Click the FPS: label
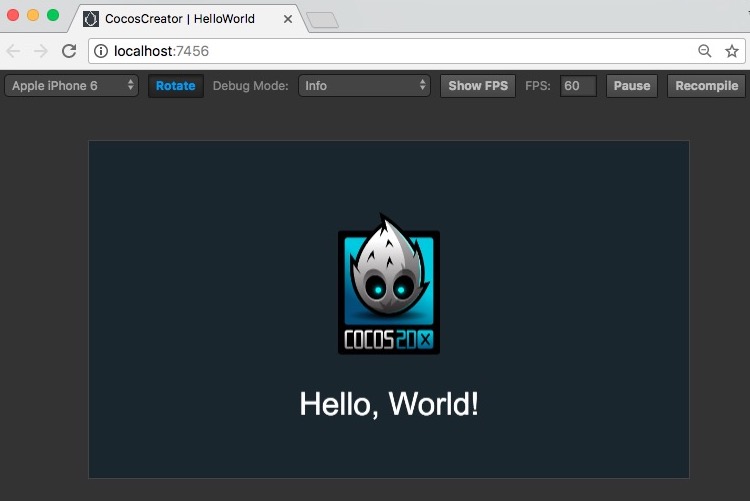Image resolution: width=750 pixels, height=501 pixels. pos(538,86)
